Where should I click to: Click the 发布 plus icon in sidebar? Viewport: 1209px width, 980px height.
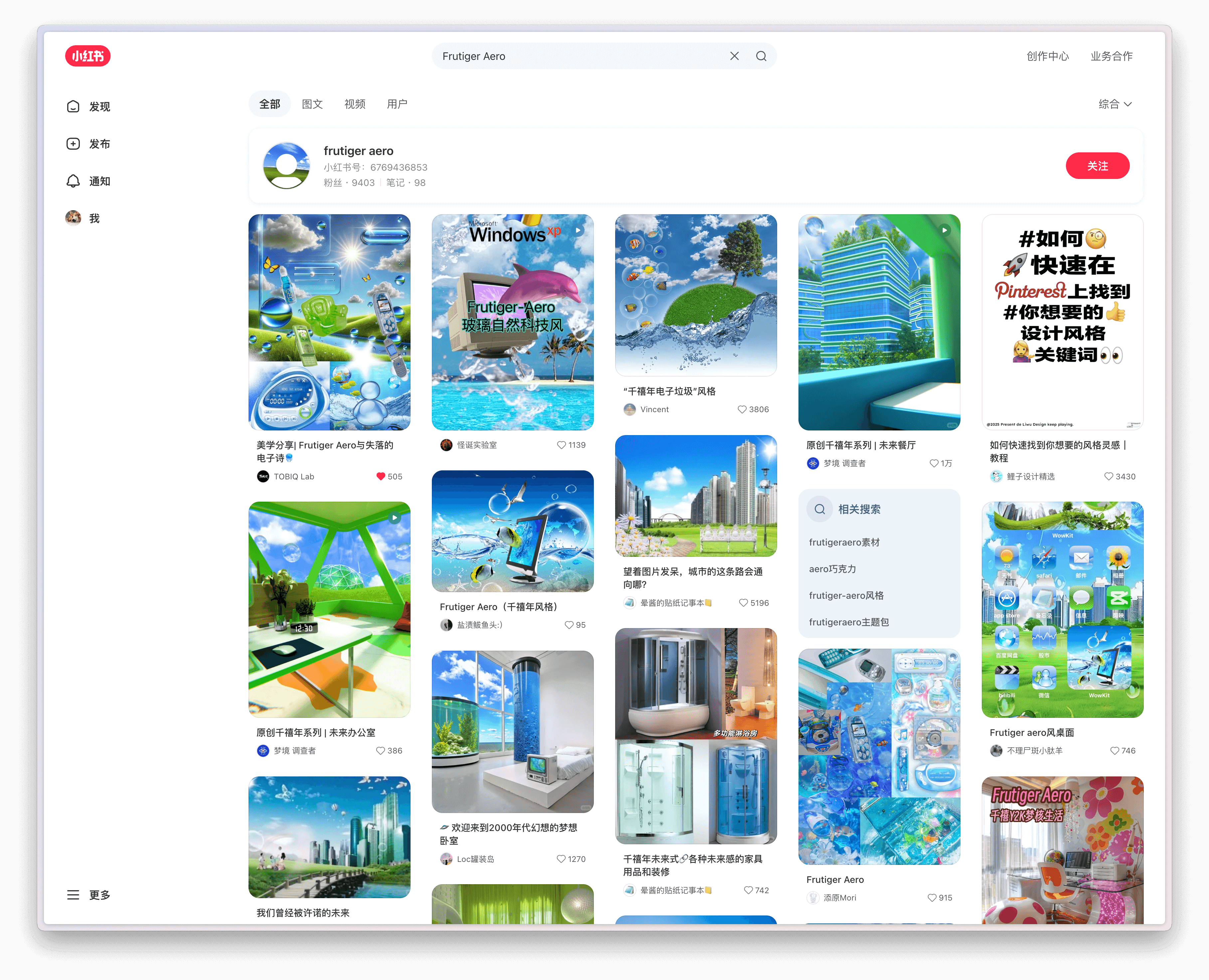tap(73, 144)
